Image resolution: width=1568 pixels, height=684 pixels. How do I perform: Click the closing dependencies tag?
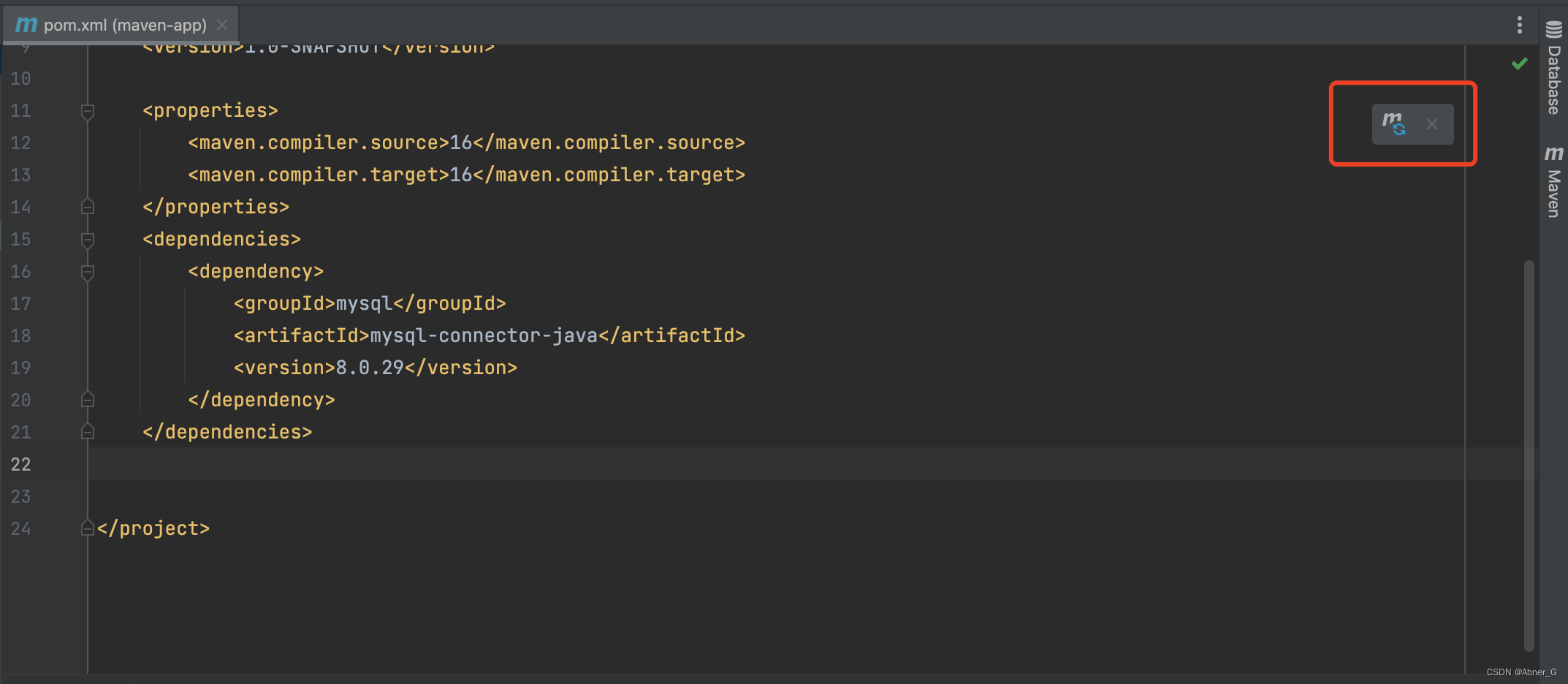[x=227, y=432]
